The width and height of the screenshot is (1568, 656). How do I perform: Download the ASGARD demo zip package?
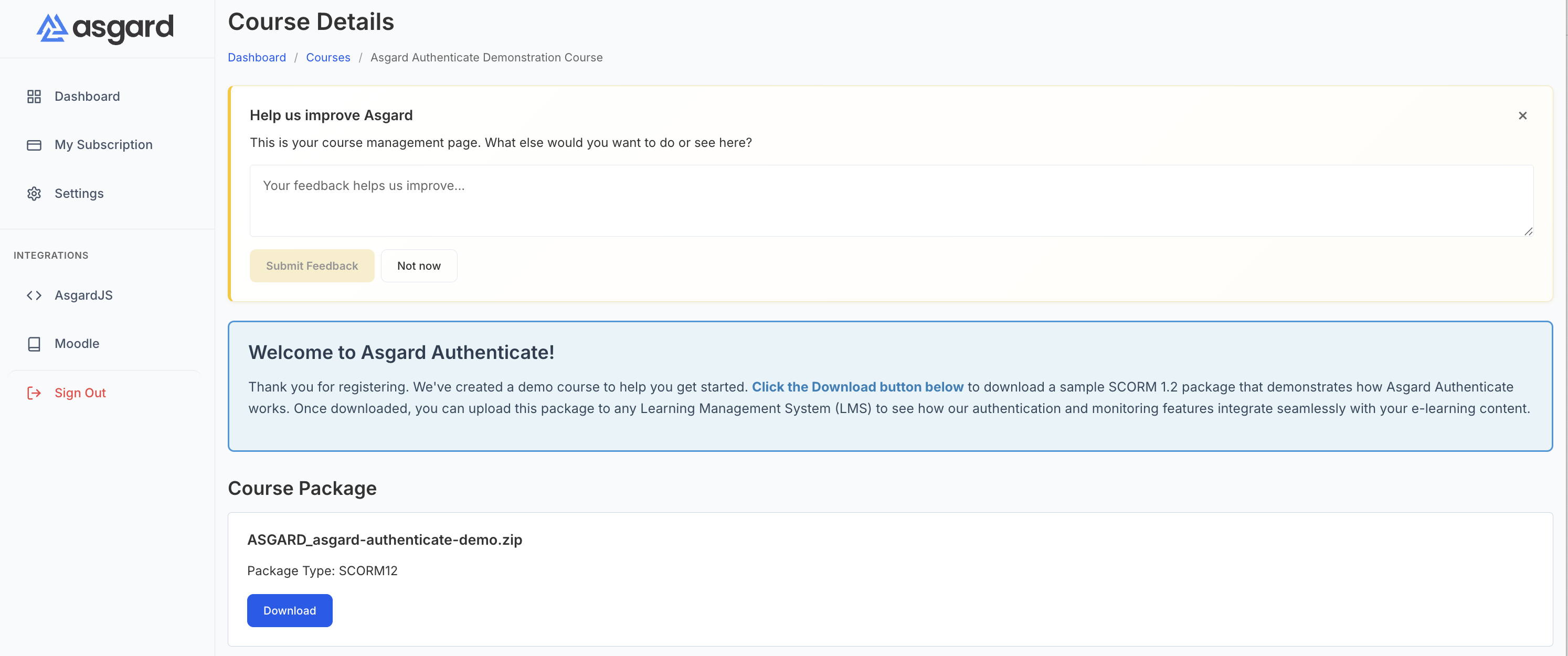pos(289,610)
